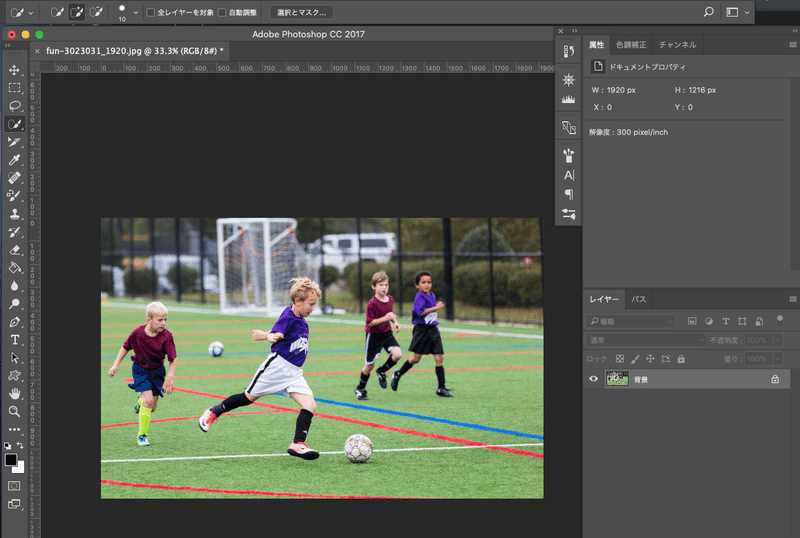Select the Spot Healing Brush tool
The width and height of the screenshot is (800, 538).
pyautogui.click(x=14, y=178)
